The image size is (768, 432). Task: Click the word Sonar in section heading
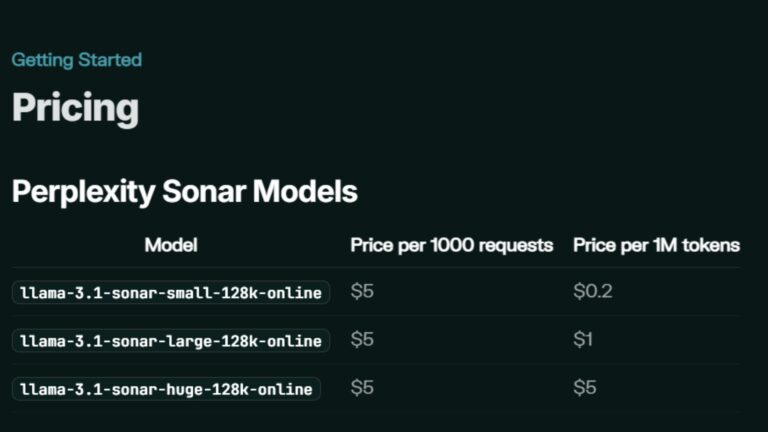[204, 191]
